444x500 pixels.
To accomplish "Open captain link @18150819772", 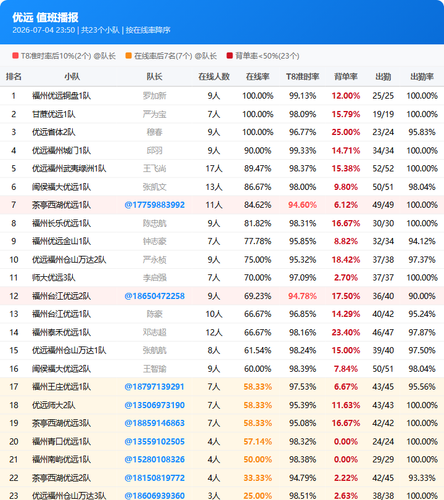I will coord(154,478).
